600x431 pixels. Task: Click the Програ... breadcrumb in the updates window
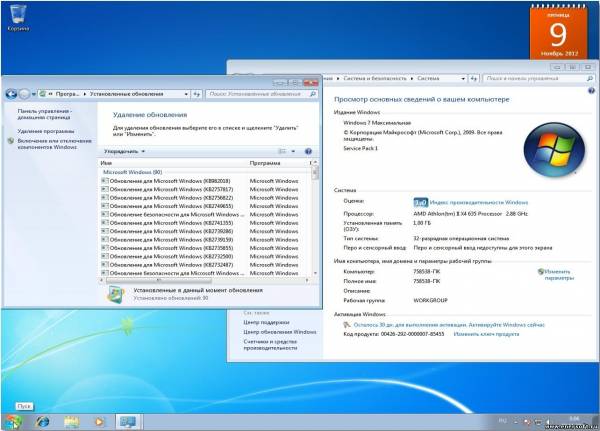67,94
